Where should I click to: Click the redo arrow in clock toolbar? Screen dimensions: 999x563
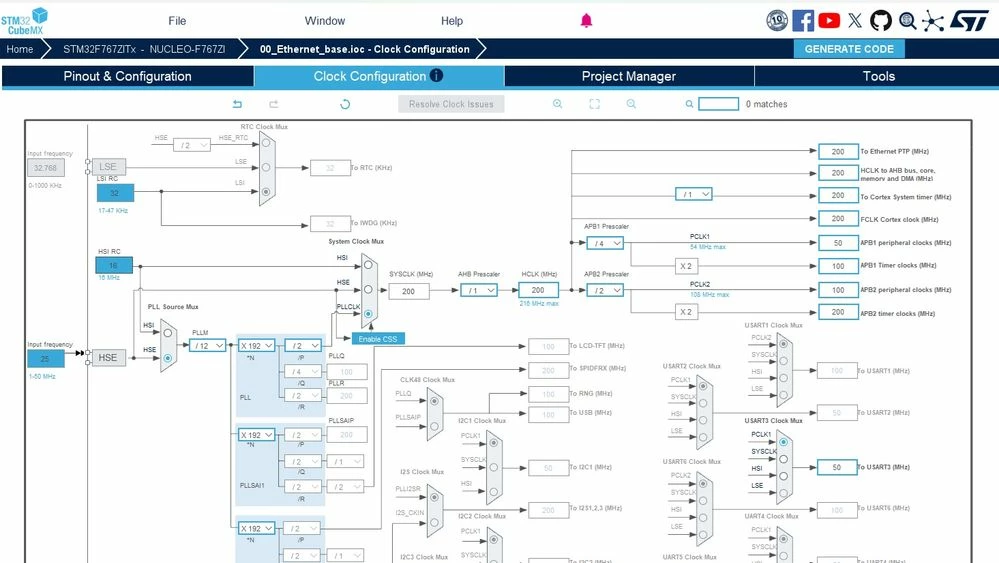[274, 104]
